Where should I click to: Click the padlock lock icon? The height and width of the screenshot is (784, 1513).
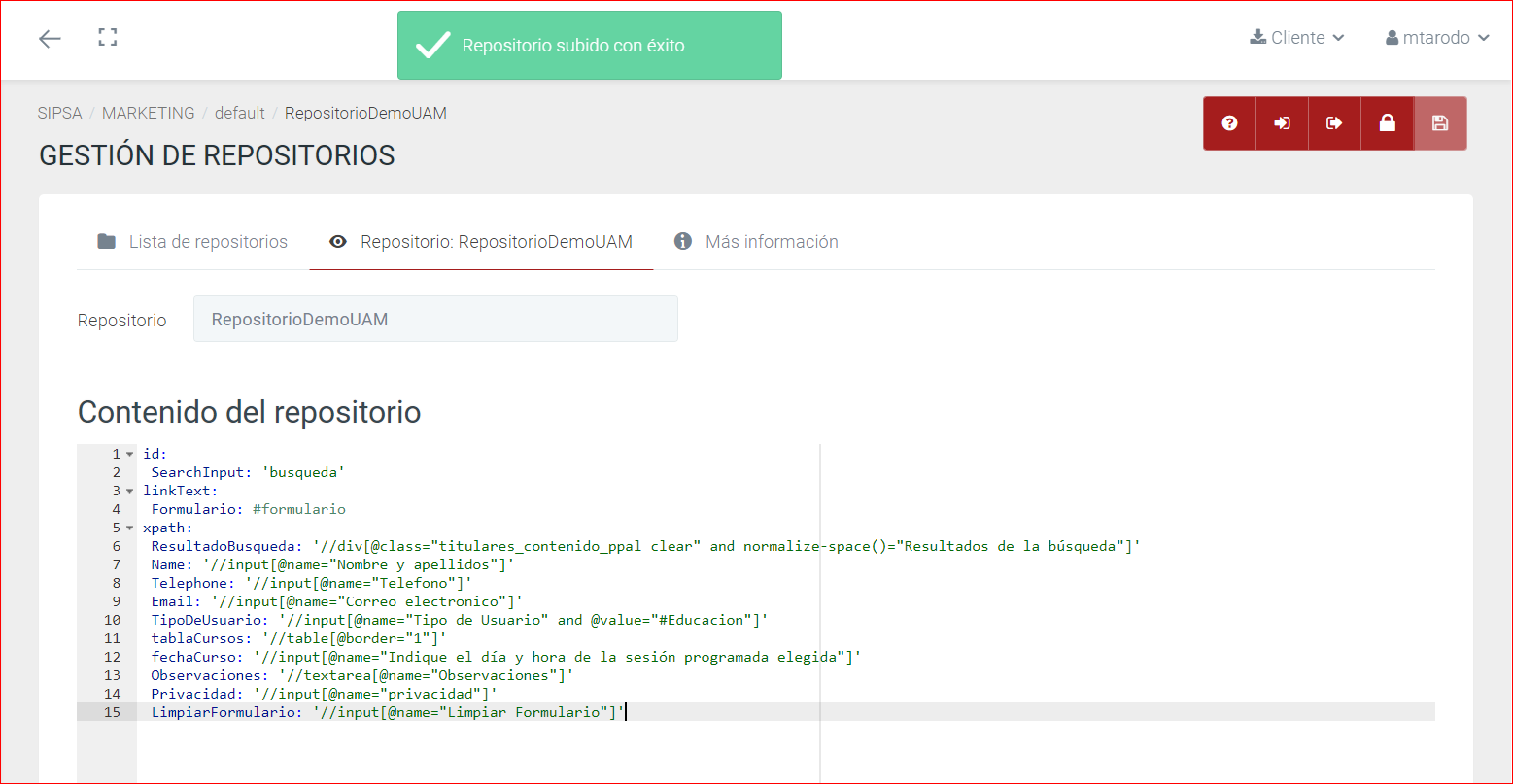click(1387, 123)
